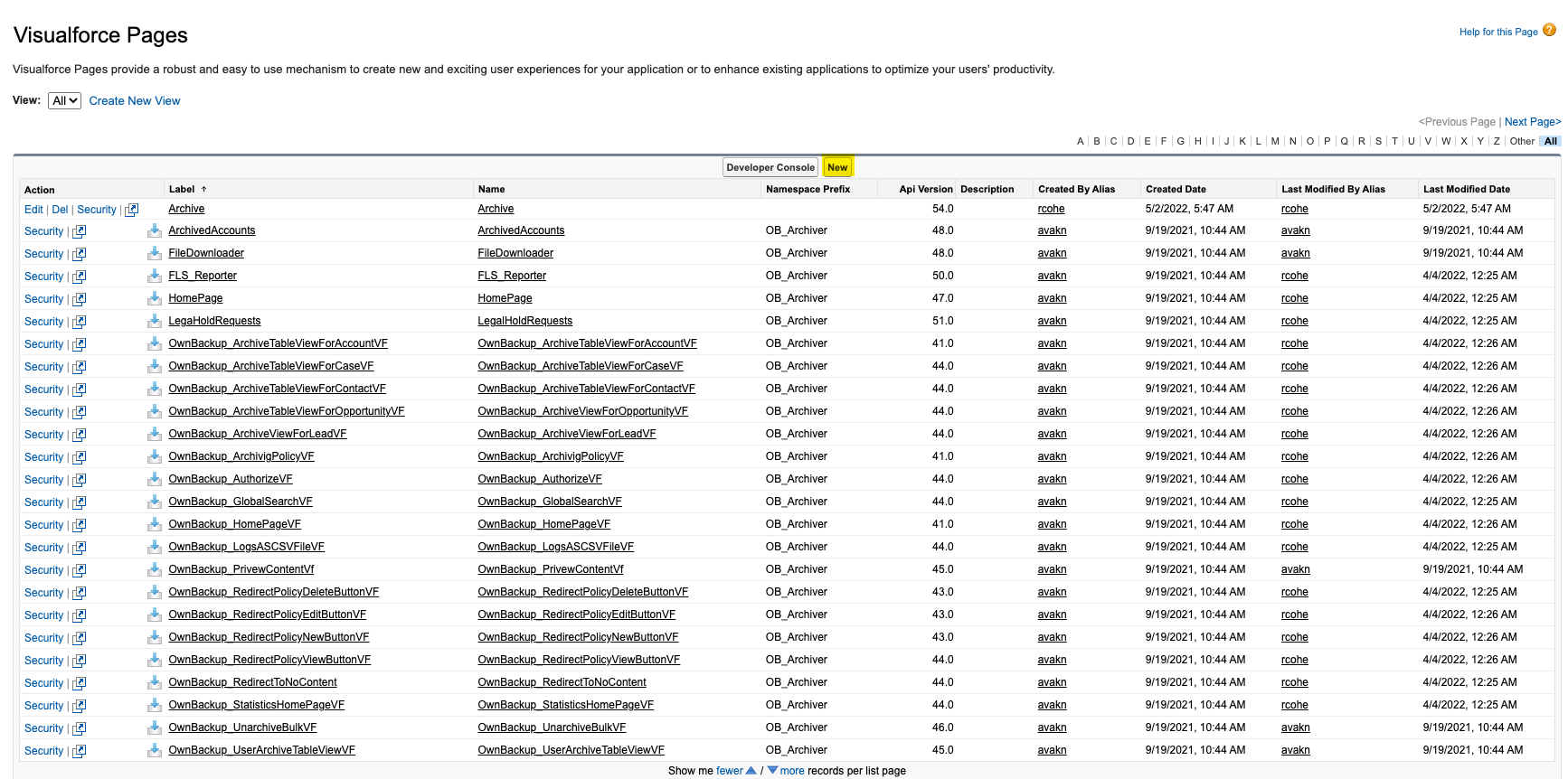This screenshot has height=779, width=1568.
Task: Open preview icon in FileDownloader row
Action: click(x=80, y=254)
